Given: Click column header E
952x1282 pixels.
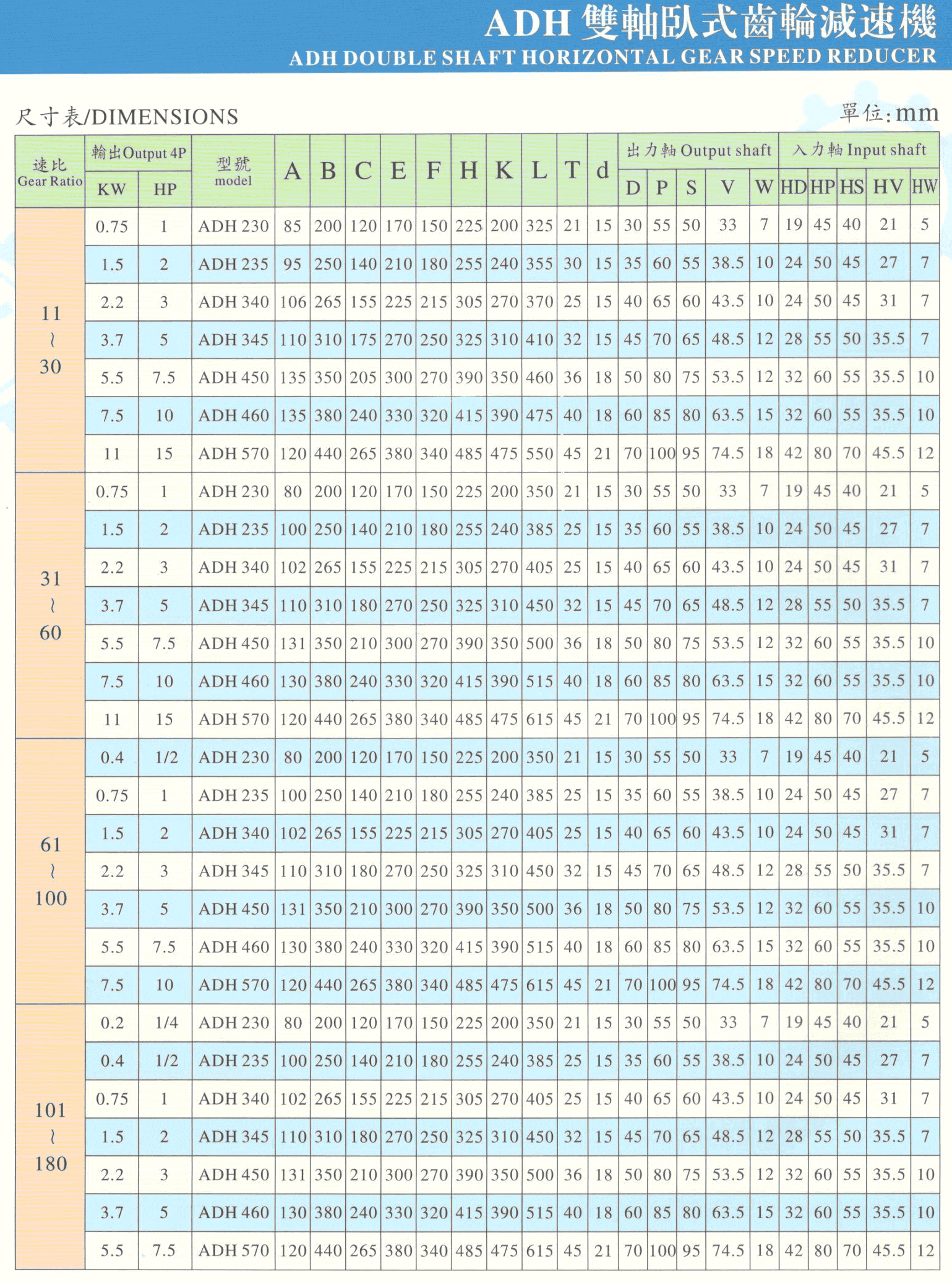Looking at the screenshot, I should tap(398, 171).
